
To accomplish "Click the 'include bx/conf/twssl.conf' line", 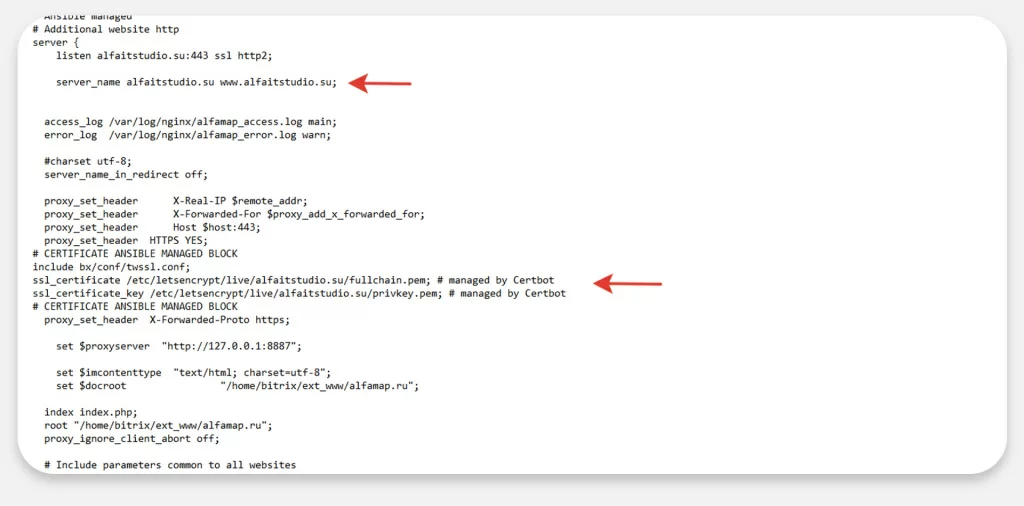I will coord(110,267).
